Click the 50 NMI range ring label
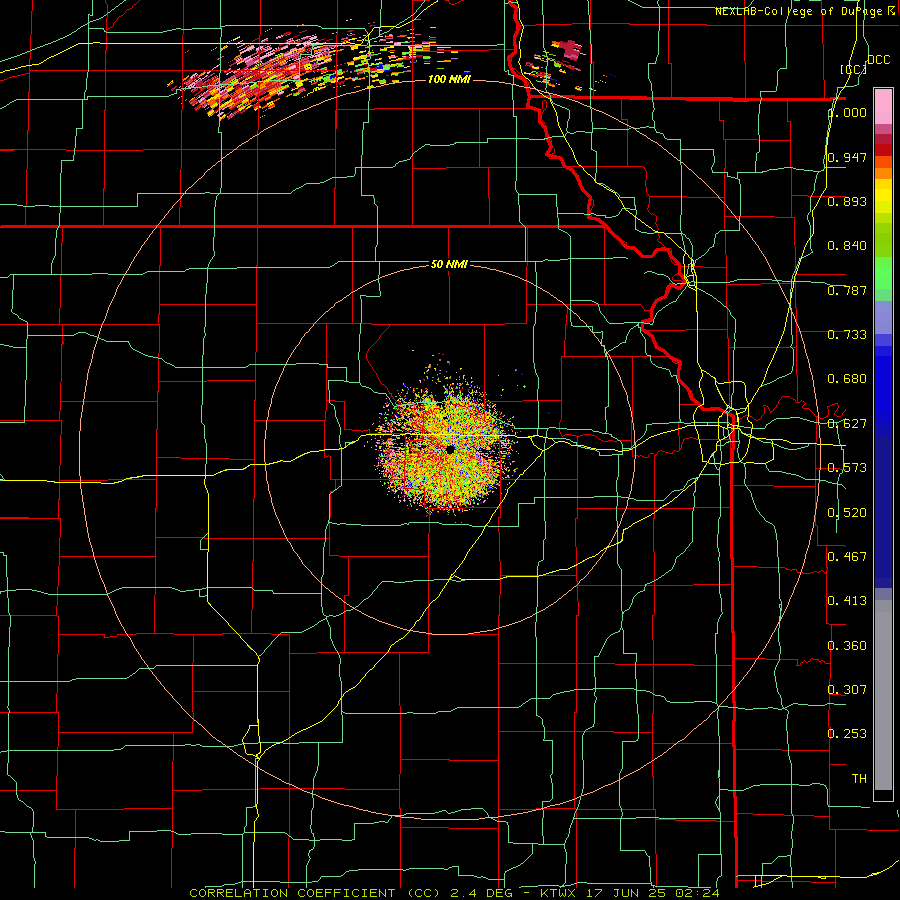Image resolution: width=900 pixels, height=900 pixels. 449,264
